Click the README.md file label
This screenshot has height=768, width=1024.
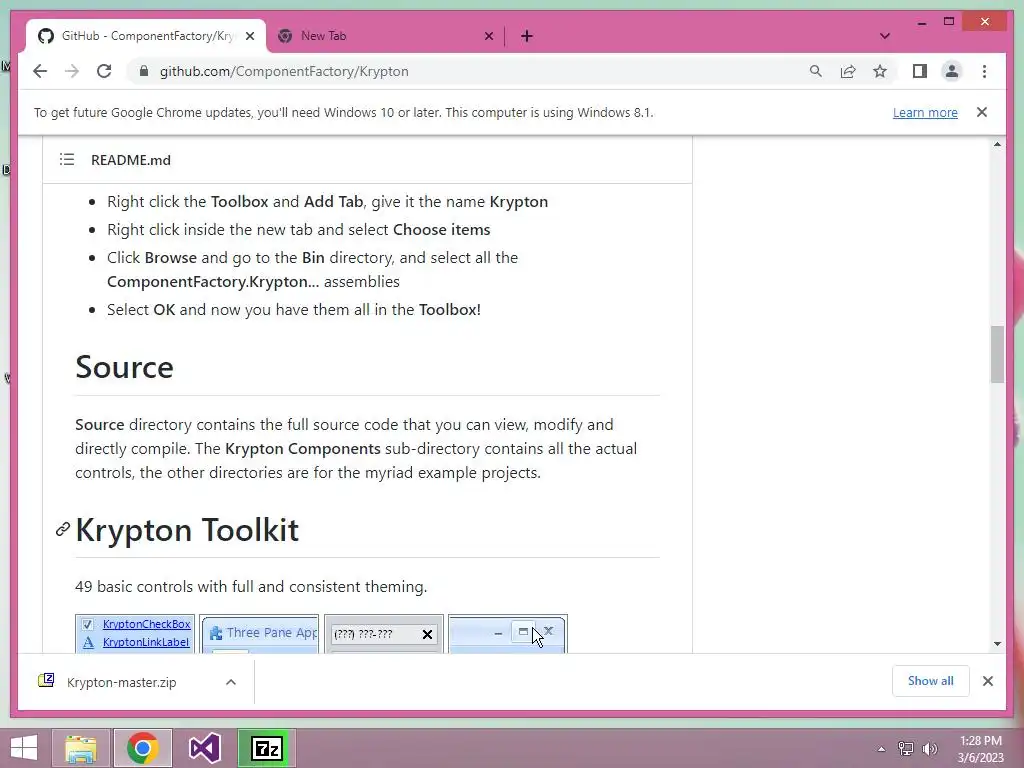(131, 160)
